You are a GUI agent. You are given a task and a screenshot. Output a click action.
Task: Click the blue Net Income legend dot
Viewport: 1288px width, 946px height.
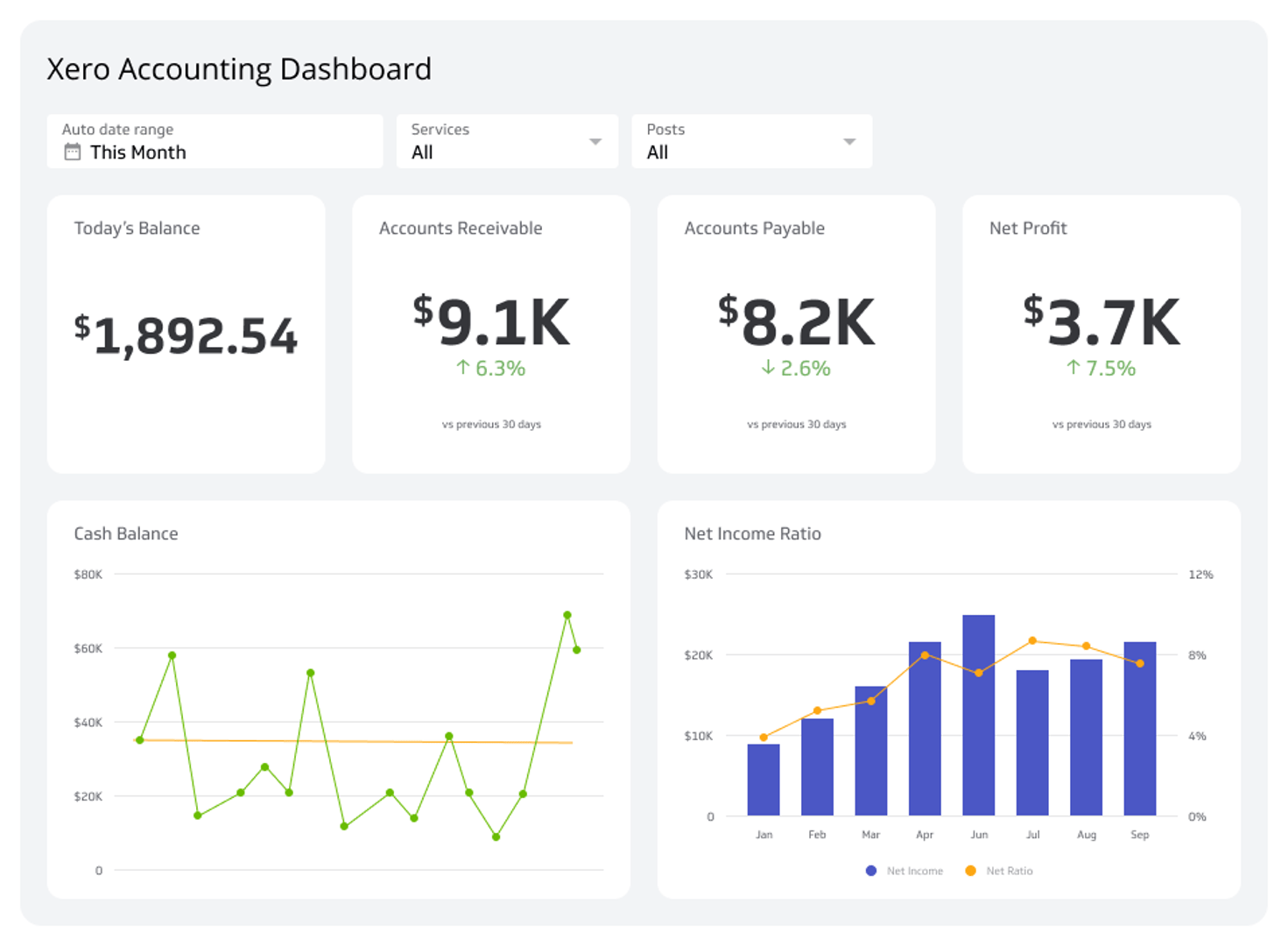click(871, 871)
